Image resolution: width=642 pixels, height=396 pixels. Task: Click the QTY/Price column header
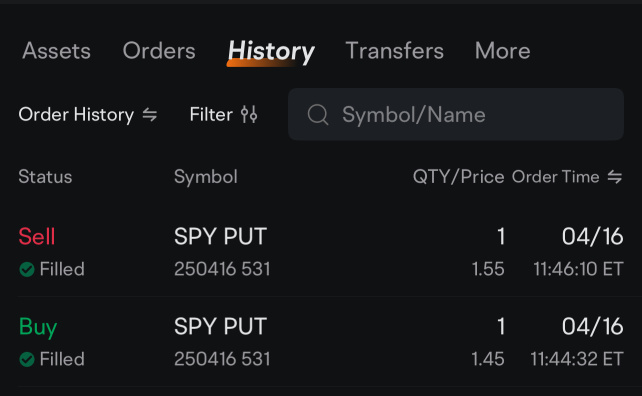coord(458,177)
